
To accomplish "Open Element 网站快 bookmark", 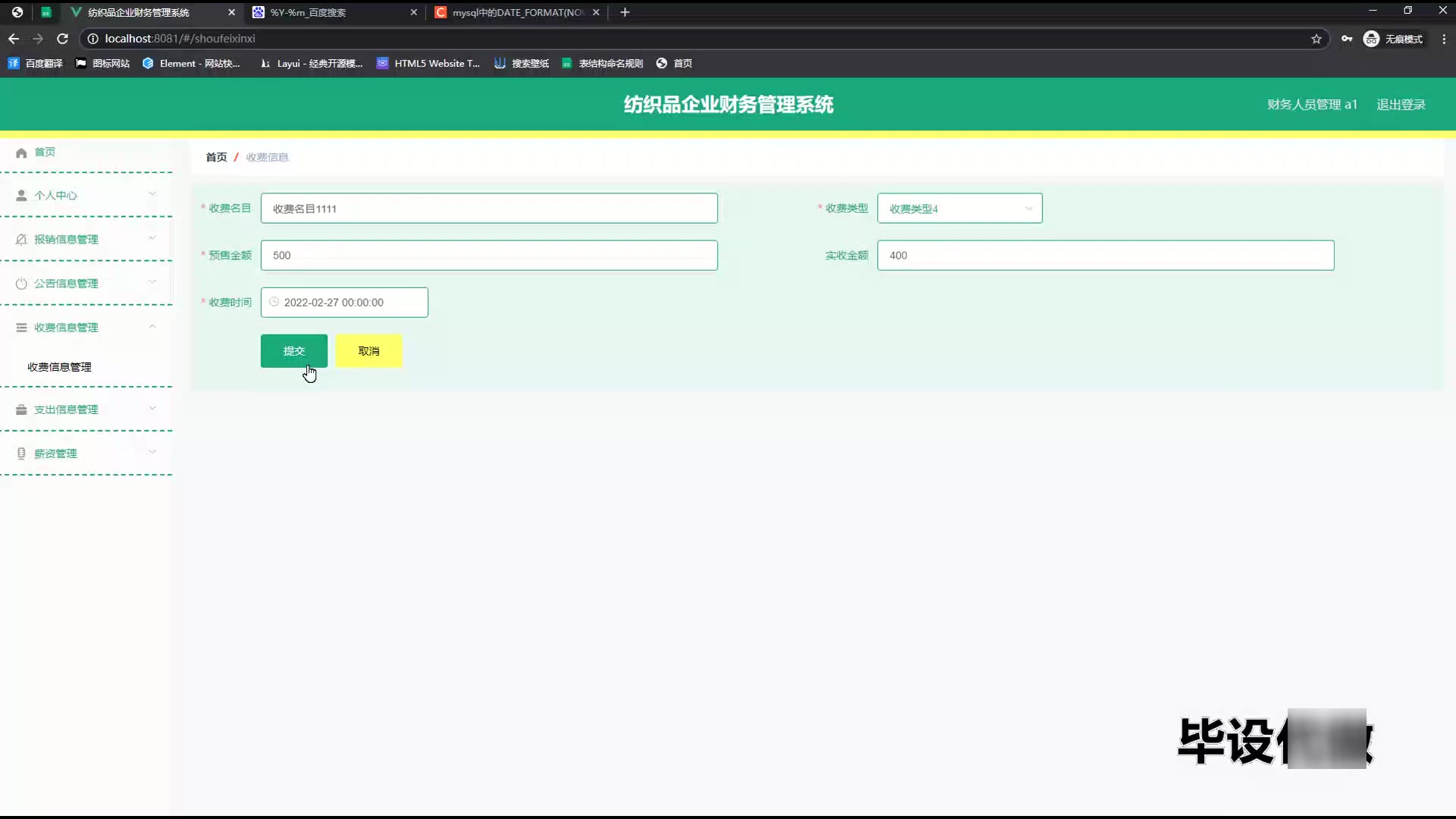I will click(x=191, y=64).
